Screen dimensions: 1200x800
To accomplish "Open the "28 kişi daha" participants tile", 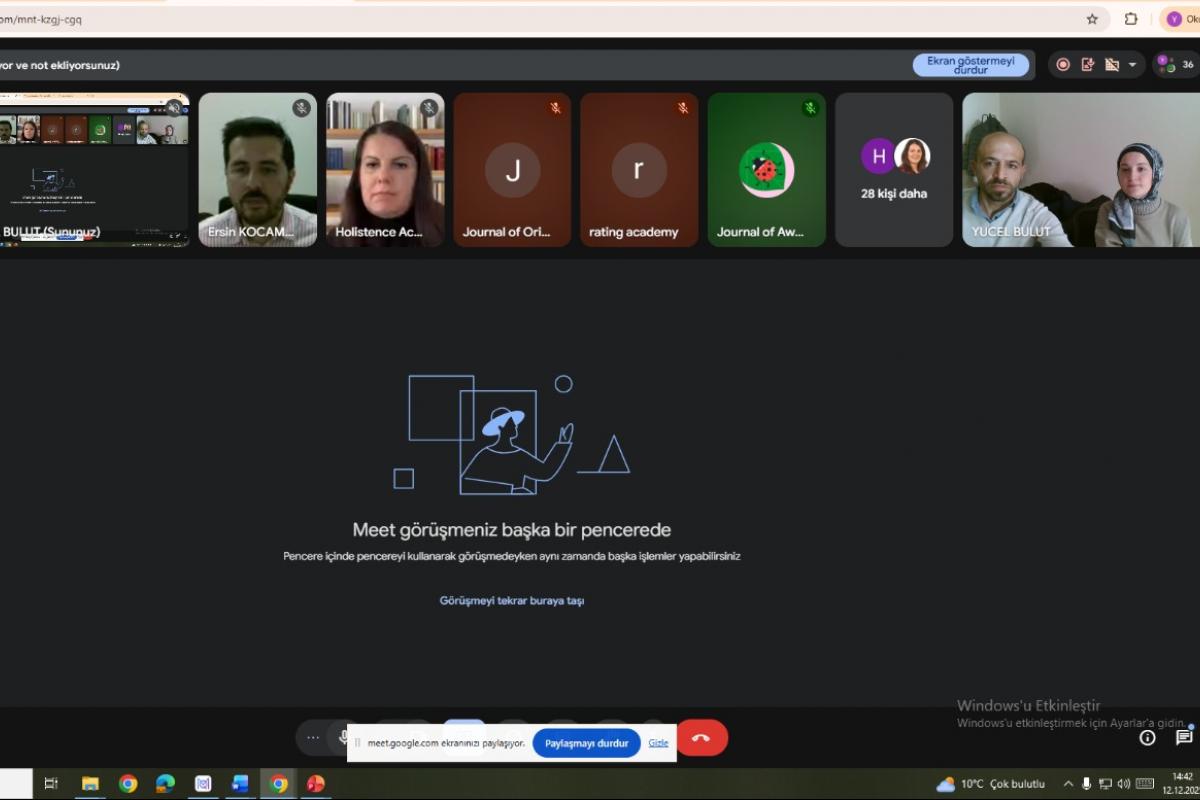I will point(894,170).
